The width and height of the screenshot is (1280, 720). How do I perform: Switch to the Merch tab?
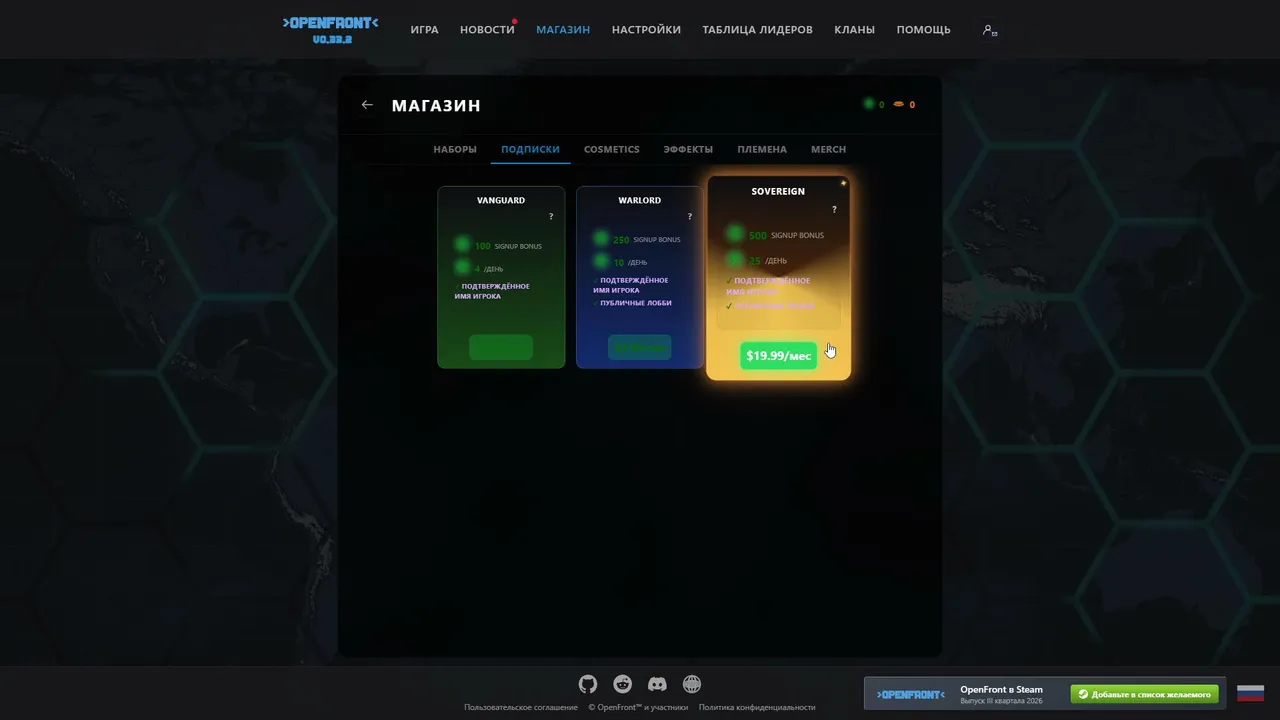click(x=828, y=149)
